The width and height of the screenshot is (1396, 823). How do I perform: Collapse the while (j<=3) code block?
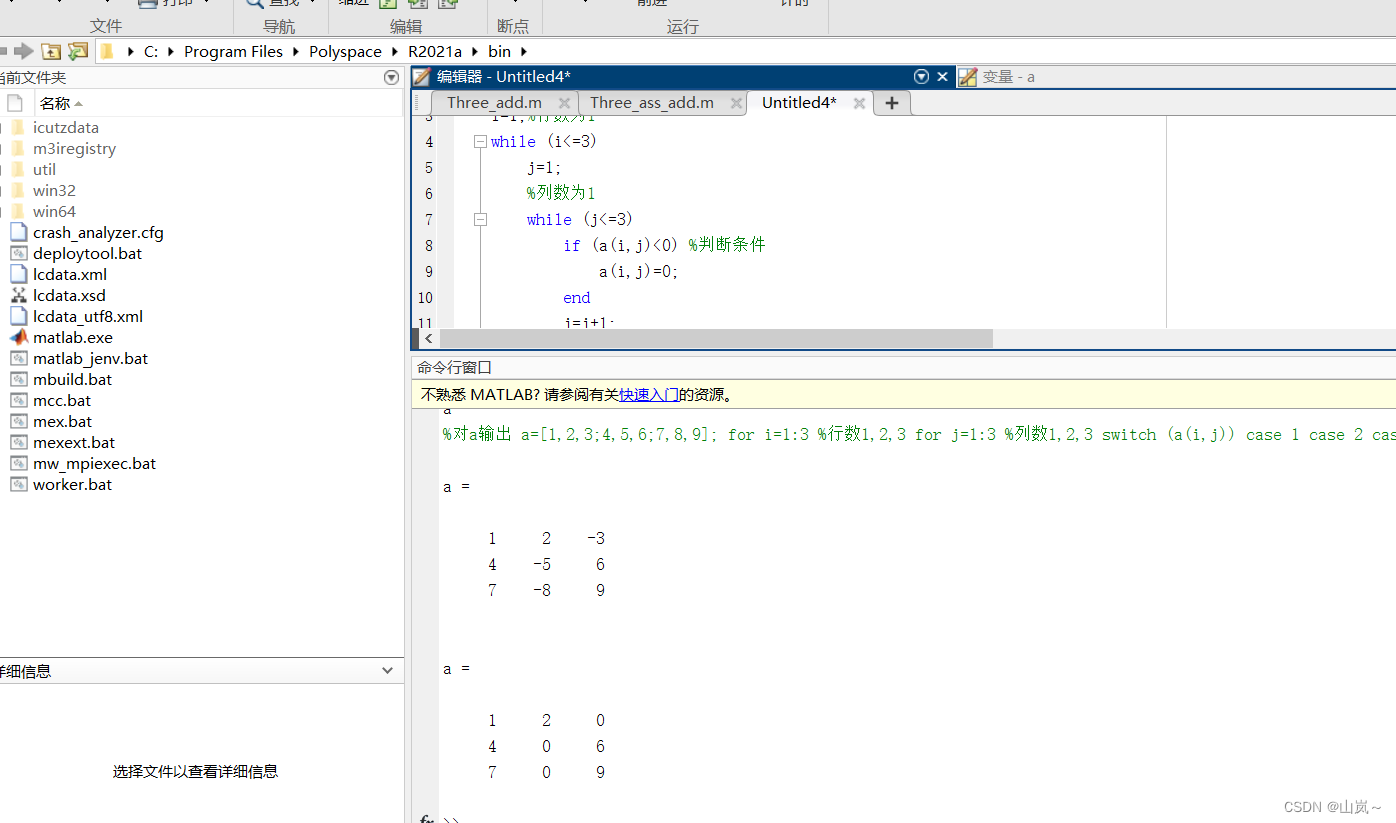click(480, 219)
